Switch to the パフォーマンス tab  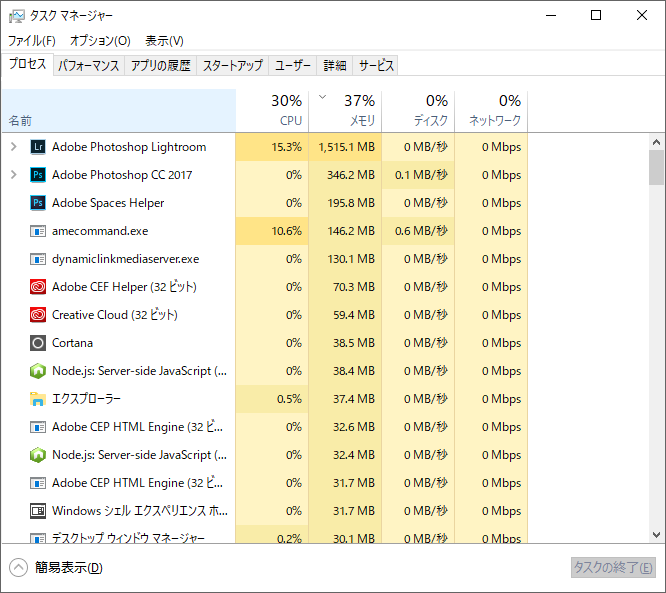coord(89,65)
